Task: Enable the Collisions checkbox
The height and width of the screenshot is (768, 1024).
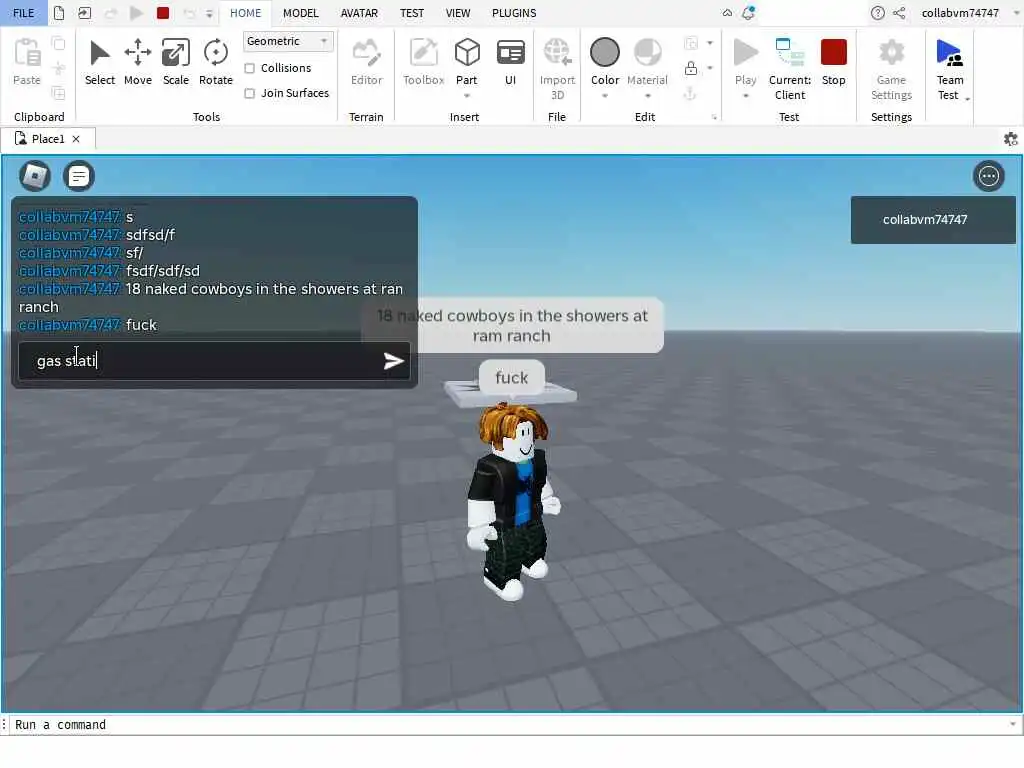Action: pyautogui.click(x=249, y=68)
